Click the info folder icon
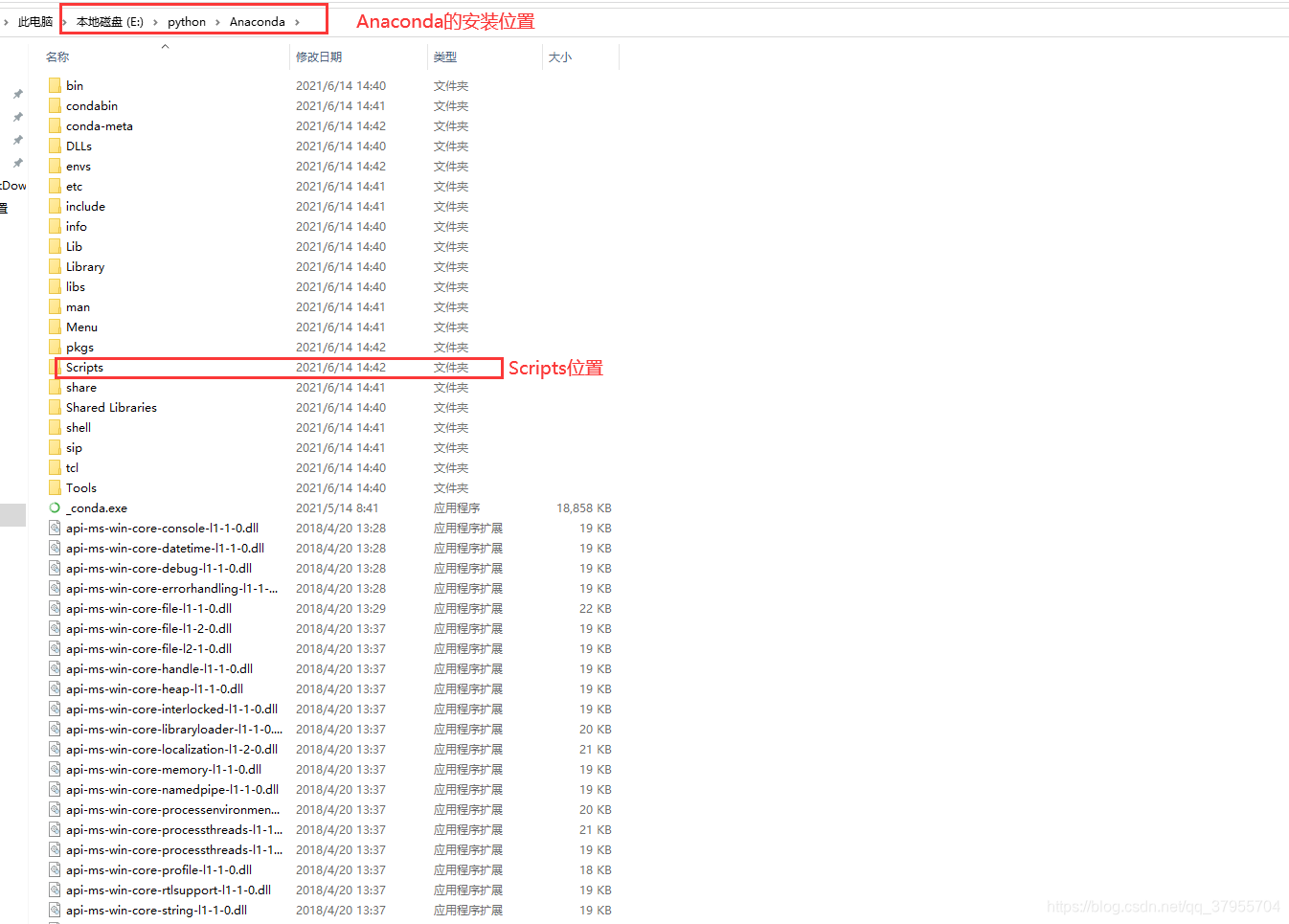Image resolution: width=1289 pixels, height=924 pixels. coord(55,226)
